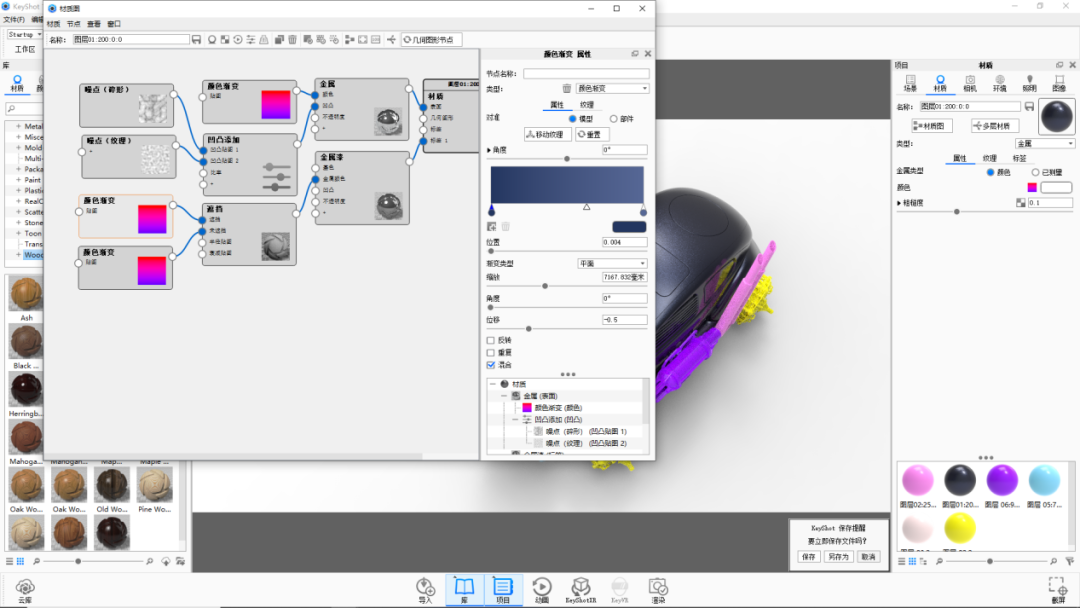Select 颜色 metal type radio button
1080x608 pixels.
990,172
